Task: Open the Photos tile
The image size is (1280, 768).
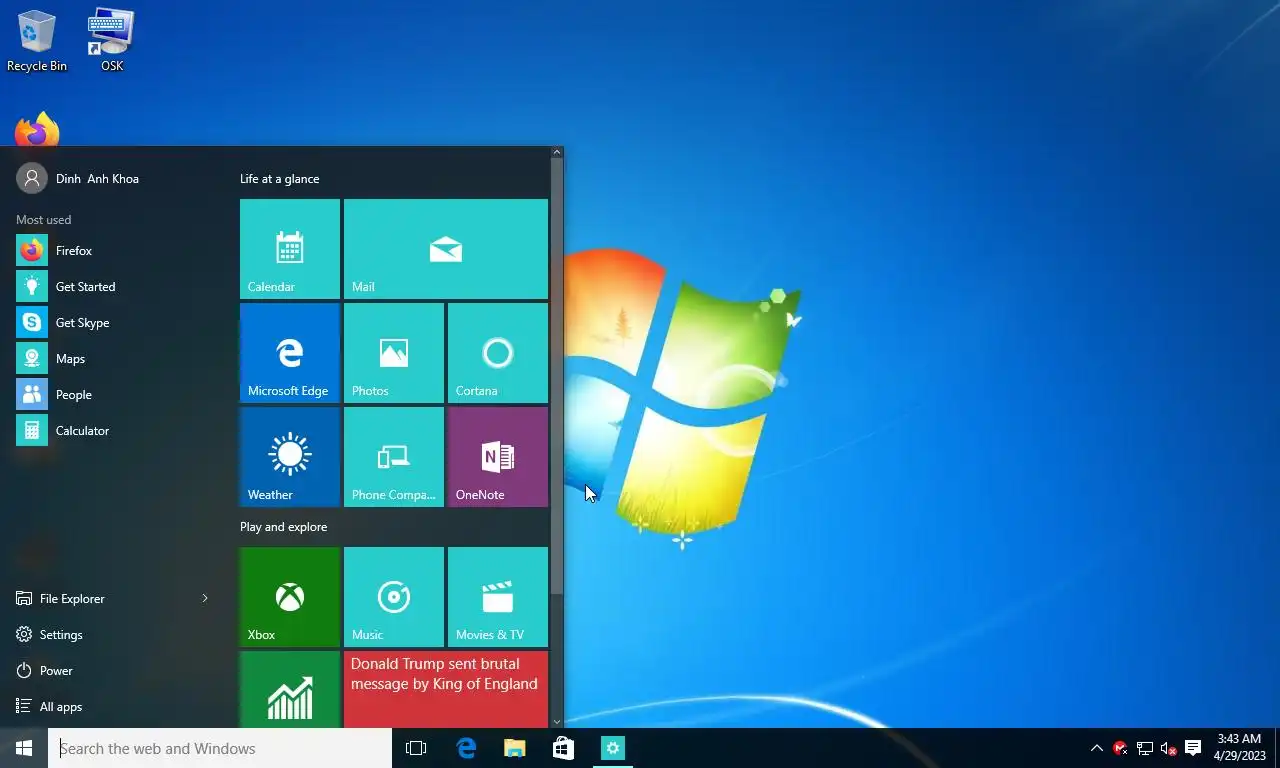Action: (x=394, y=353)
